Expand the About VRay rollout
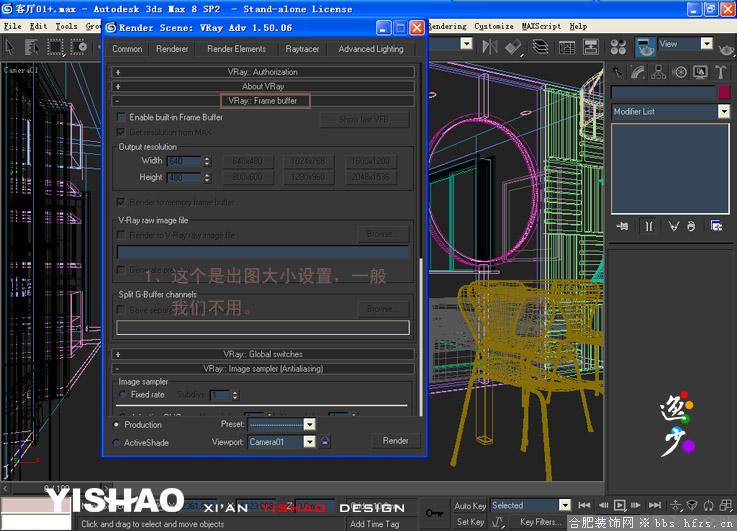 [x=263, y=86]
